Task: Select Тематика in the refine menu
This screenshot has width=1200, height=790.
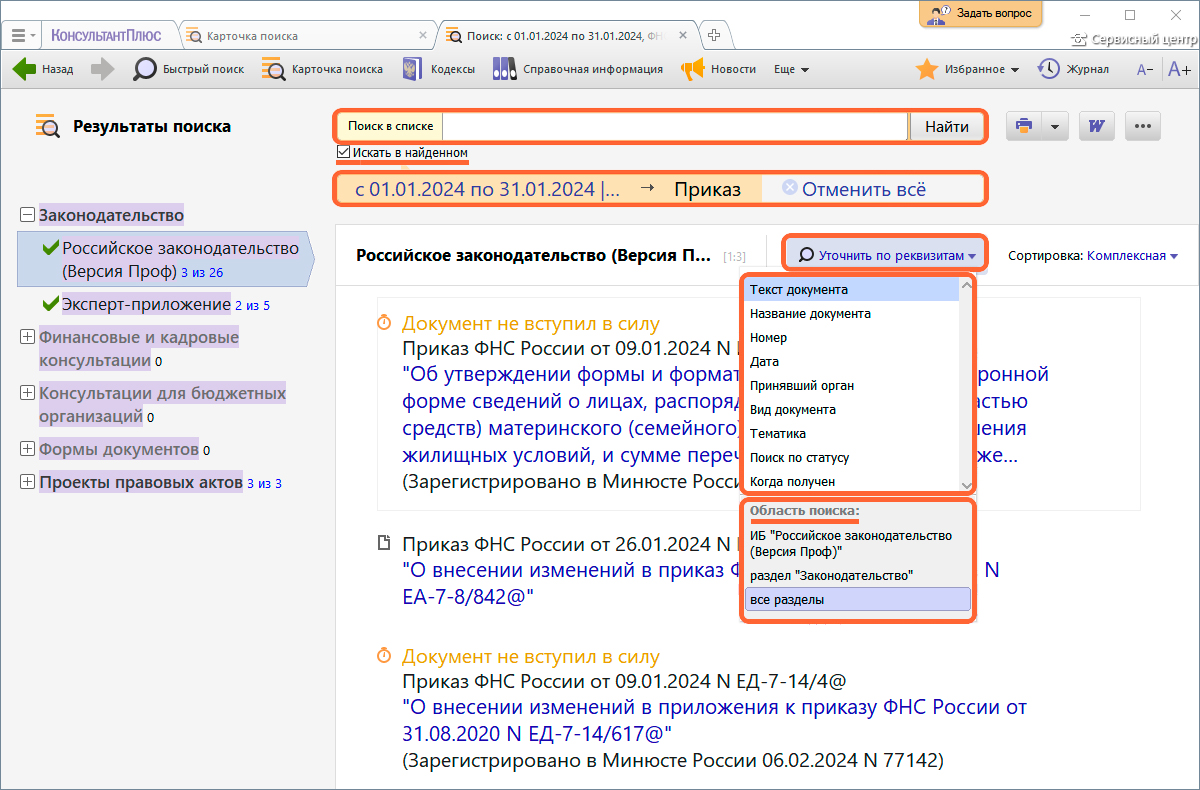Action: 852,434
